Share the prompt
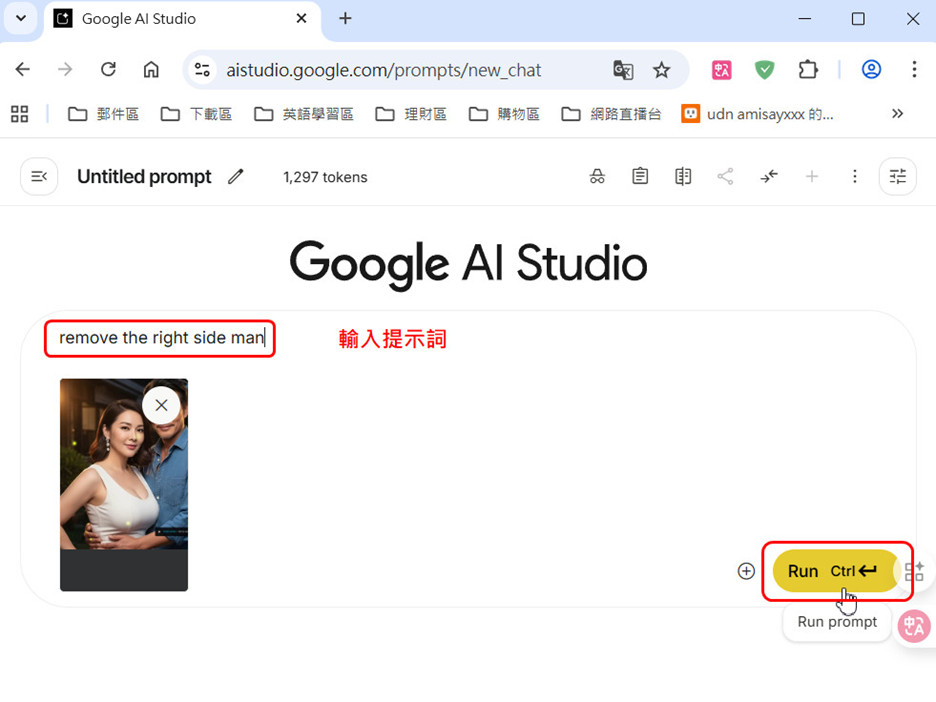 coord(725,177)
